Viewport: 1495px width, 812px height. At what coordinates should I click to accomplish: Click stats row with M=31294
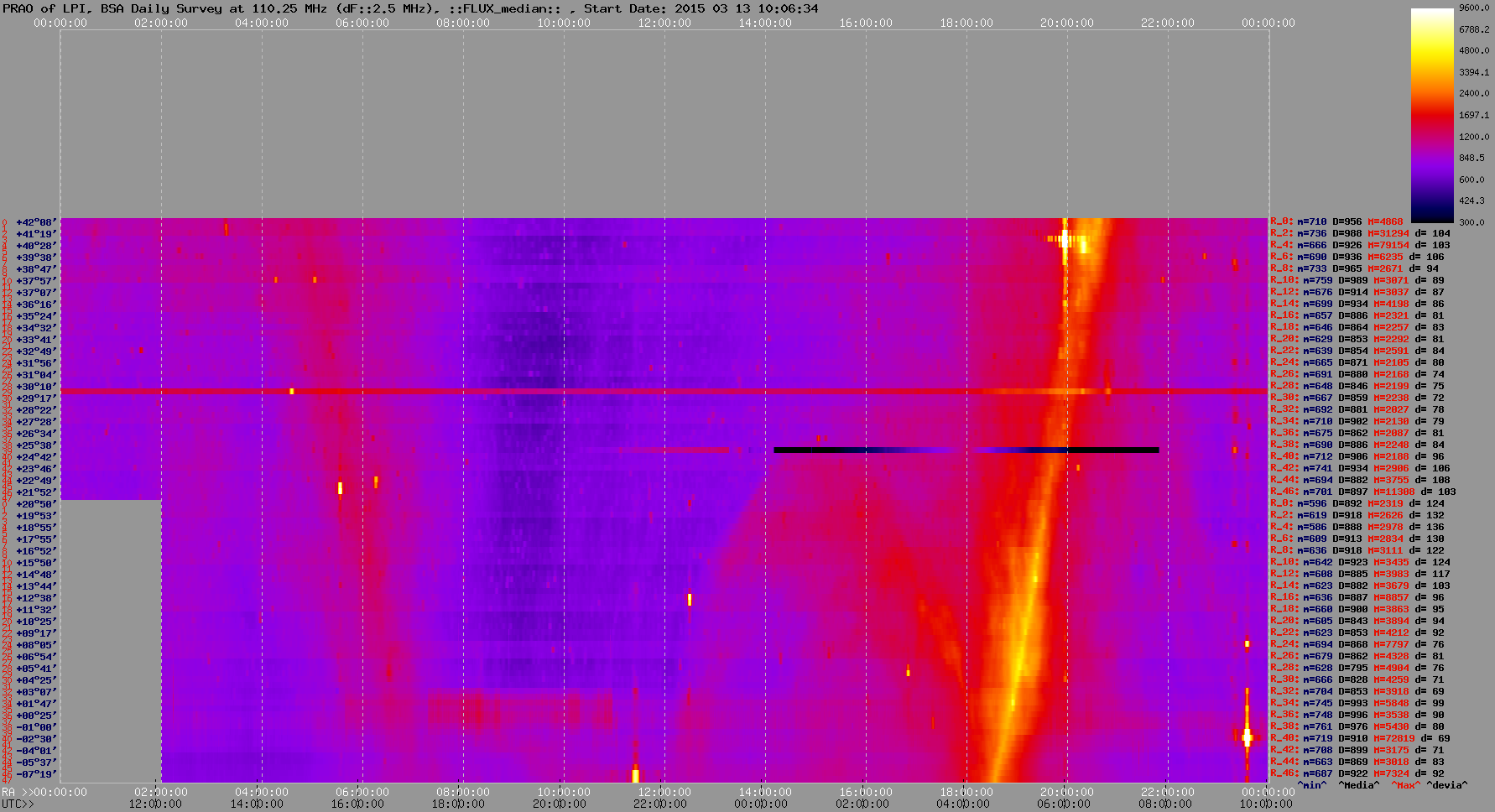(x=1360, y=234)
